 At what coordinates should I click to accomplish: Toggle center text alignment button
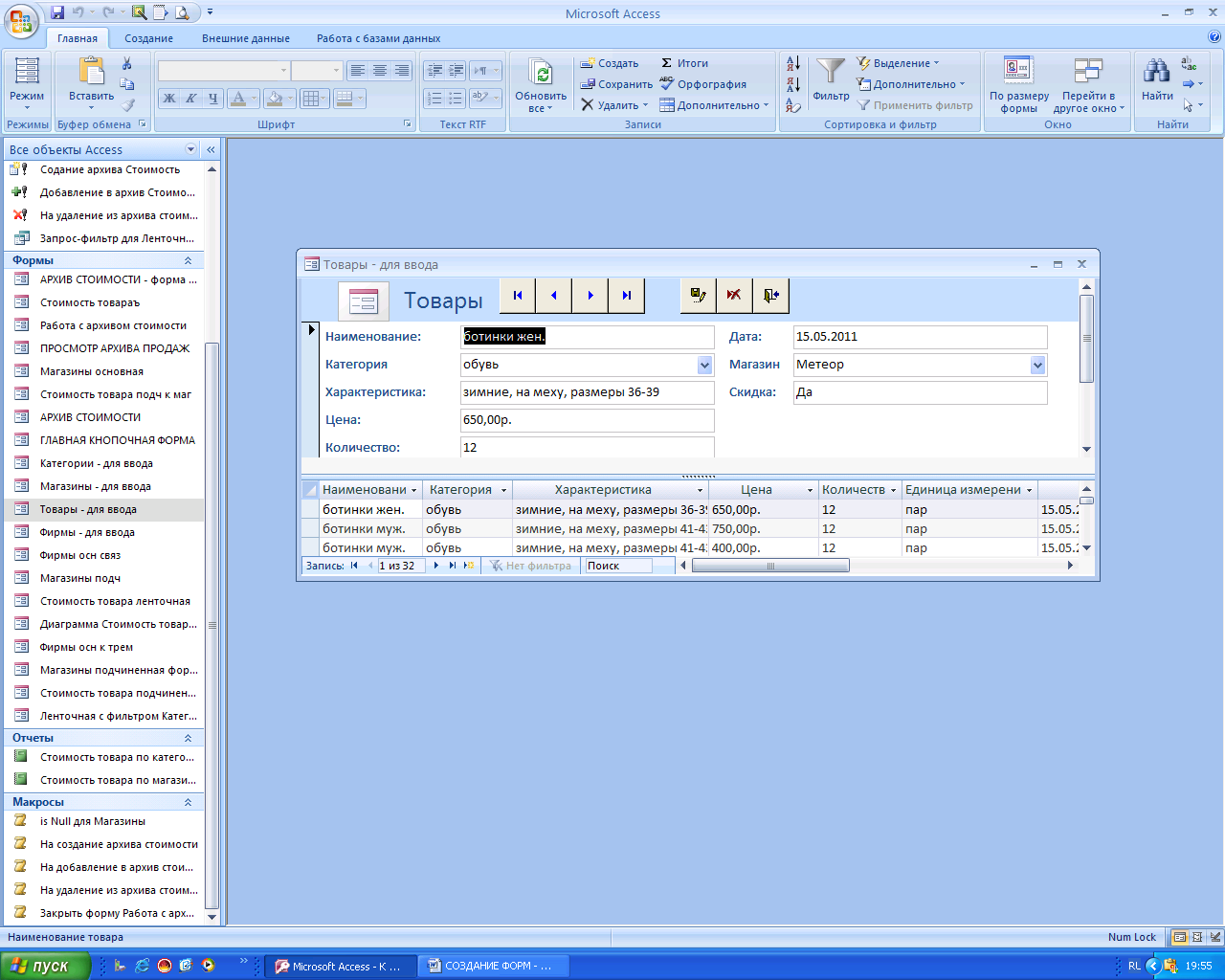coord(380,71)
